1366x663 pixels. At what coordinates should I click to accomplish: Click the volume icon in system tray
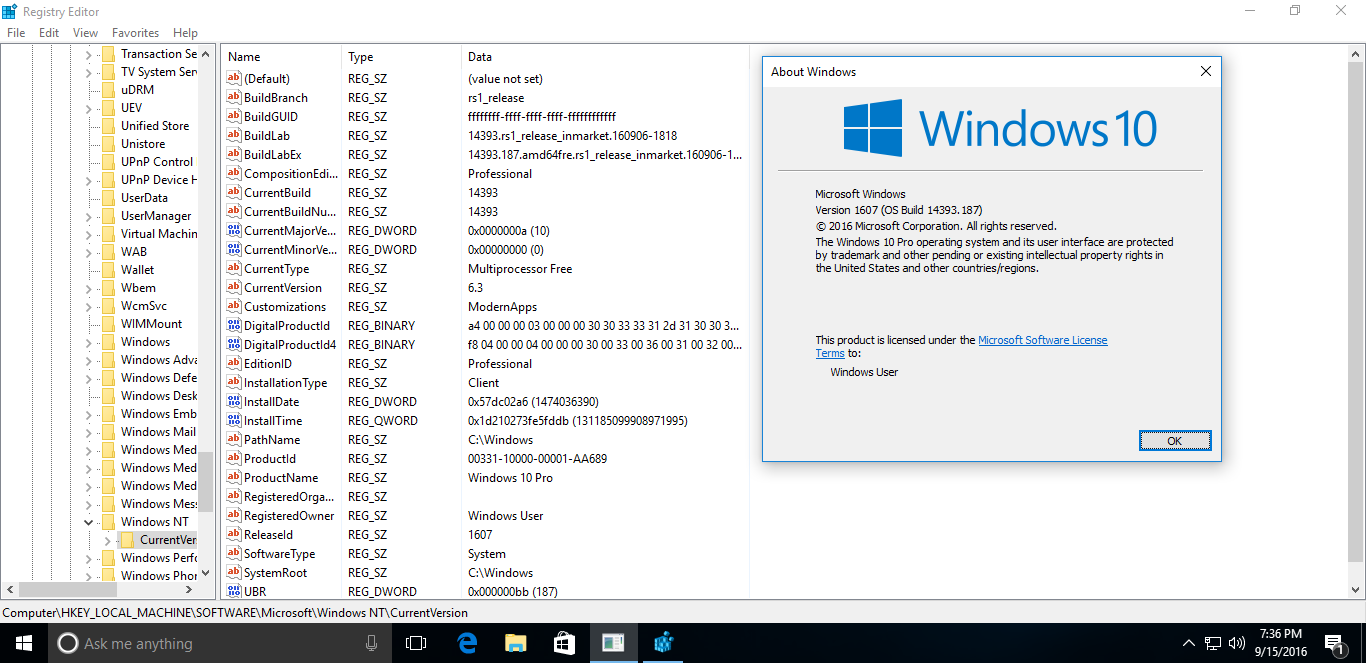click(1238, 643)
